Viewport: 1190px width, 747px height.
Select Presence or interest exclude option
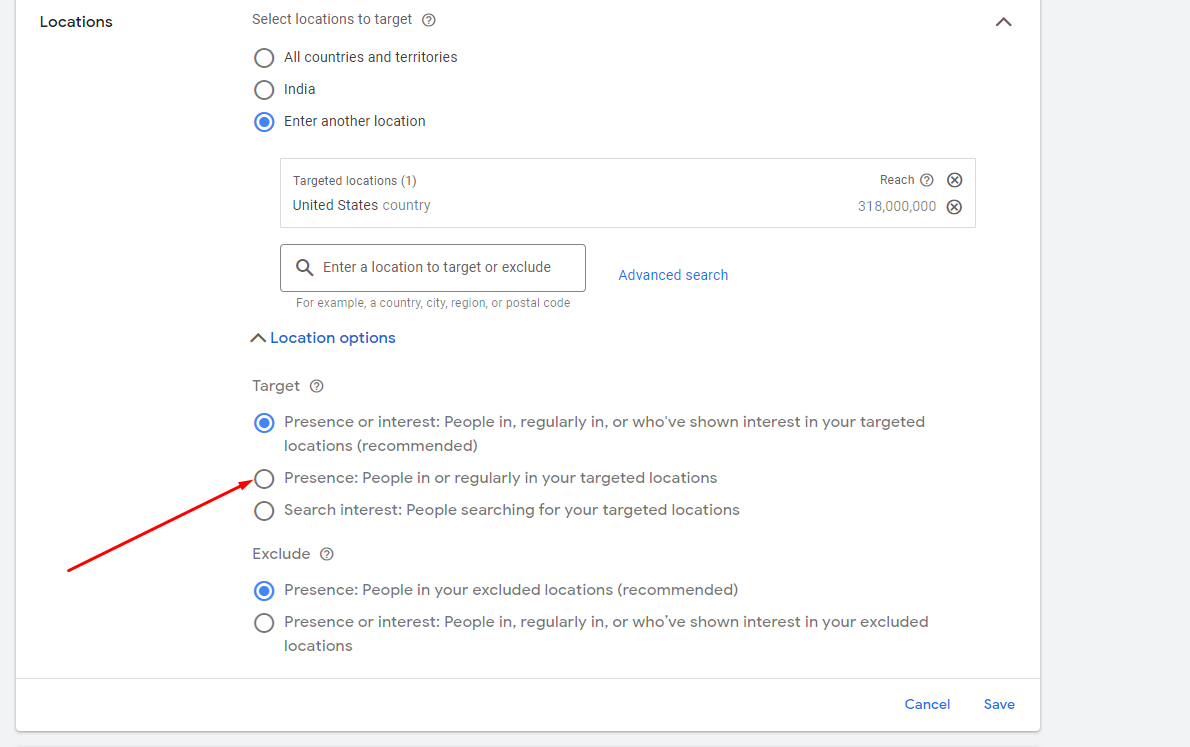pyautogui.click(x=264, y=623)
